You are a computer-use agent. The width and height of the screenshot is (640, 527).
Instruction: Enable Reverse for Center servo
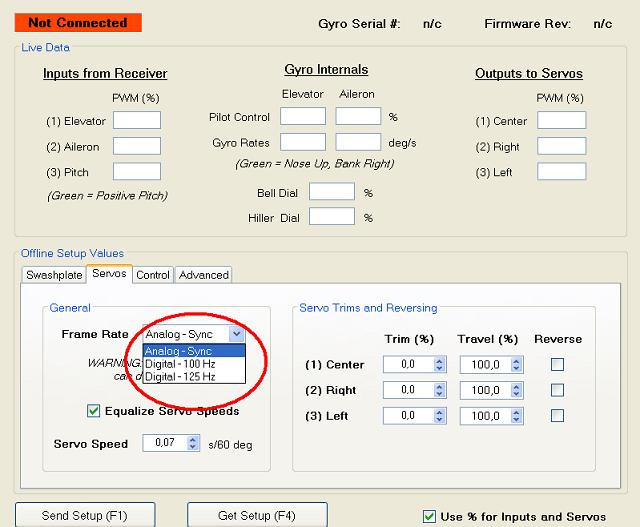[x=558, y=365]
